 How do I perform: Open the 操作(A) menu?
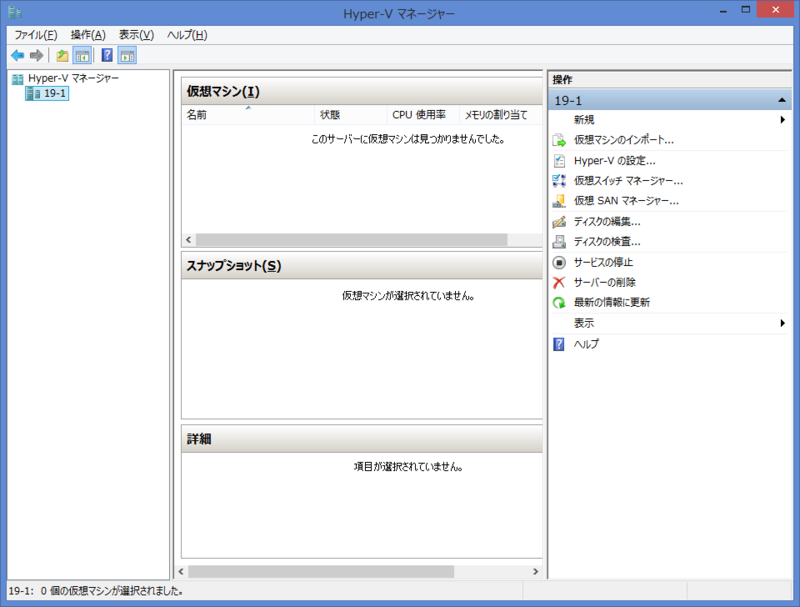click(86, 34)
